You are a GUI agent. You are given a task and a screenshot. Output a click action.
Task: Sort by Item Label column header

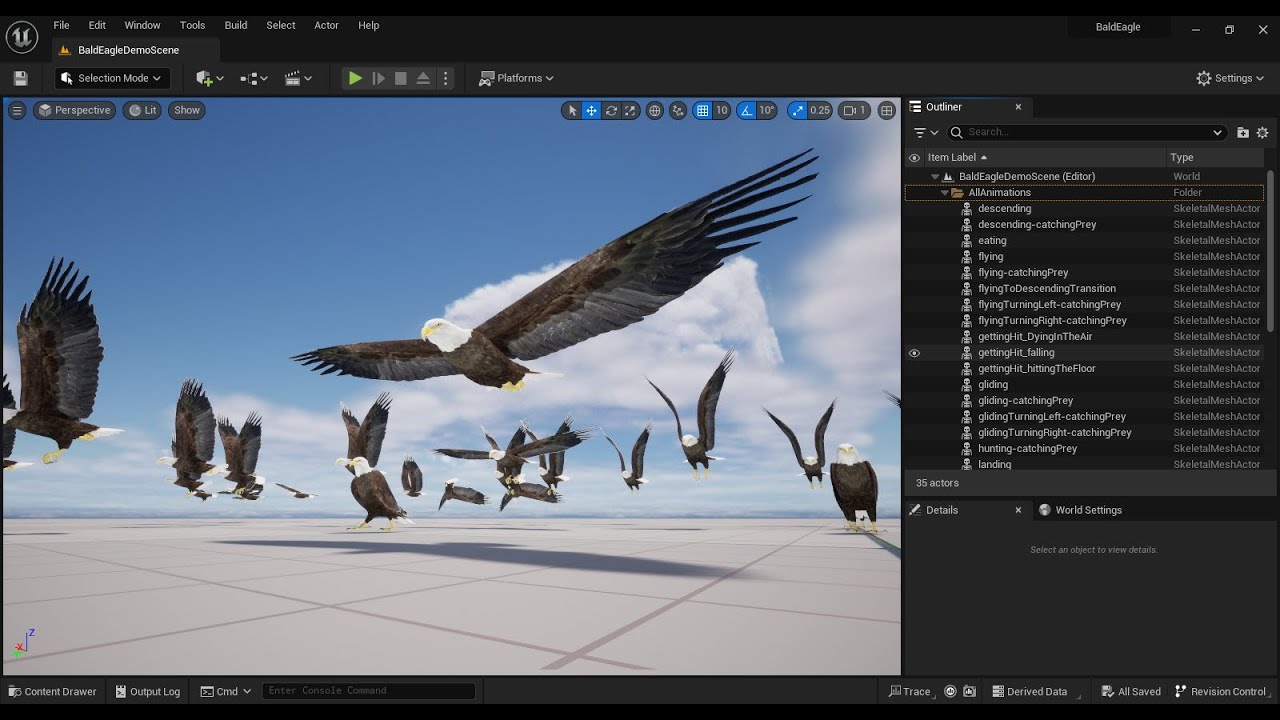coord(1045,157)
